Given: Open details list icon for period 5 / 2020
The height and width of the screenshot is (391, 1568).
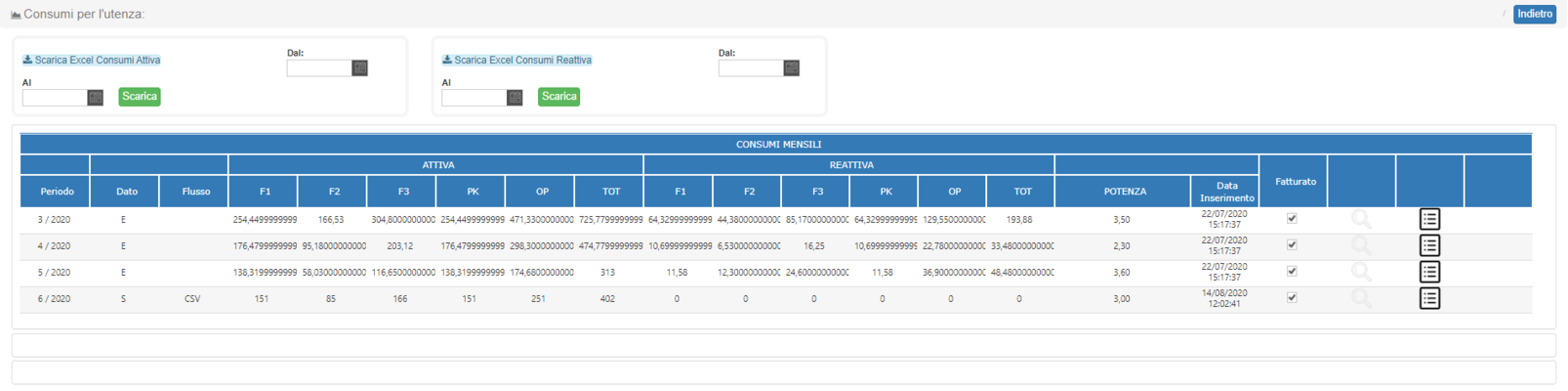Looking at the screenshot, I should [x=1429, y=272].
